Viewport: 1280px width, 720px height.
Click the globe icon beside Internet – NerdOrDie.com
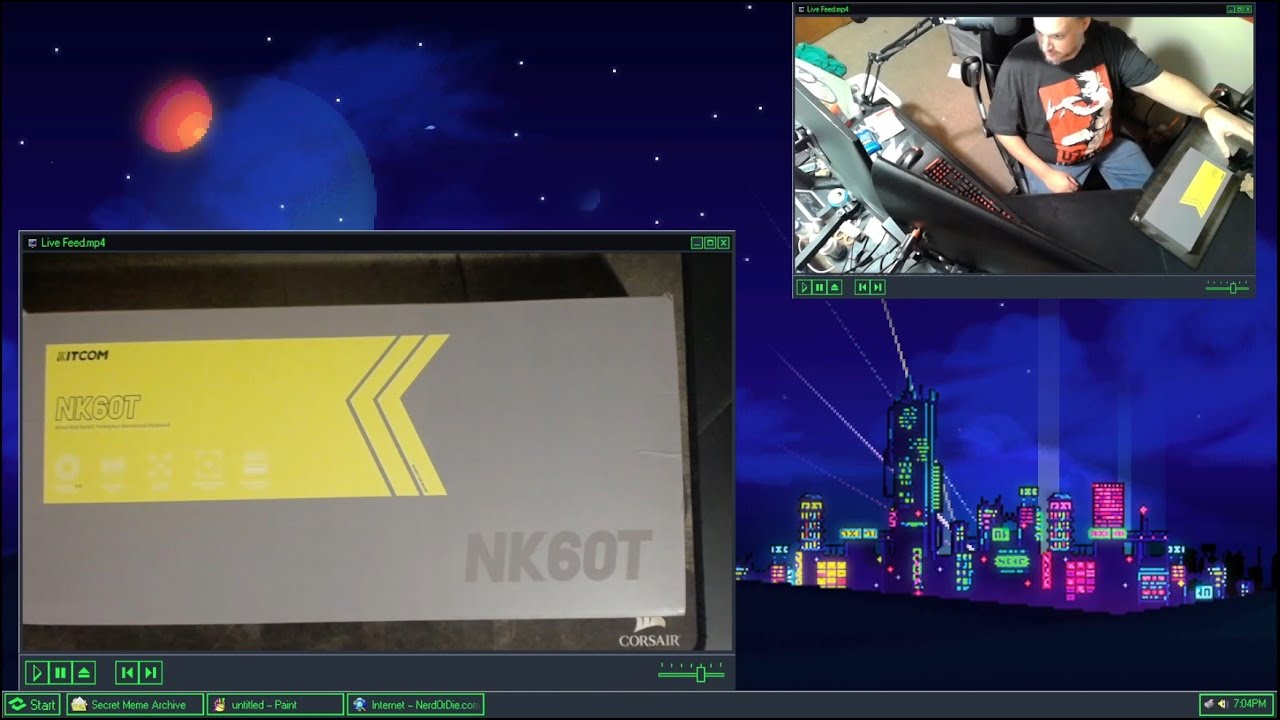click(360, 705)
